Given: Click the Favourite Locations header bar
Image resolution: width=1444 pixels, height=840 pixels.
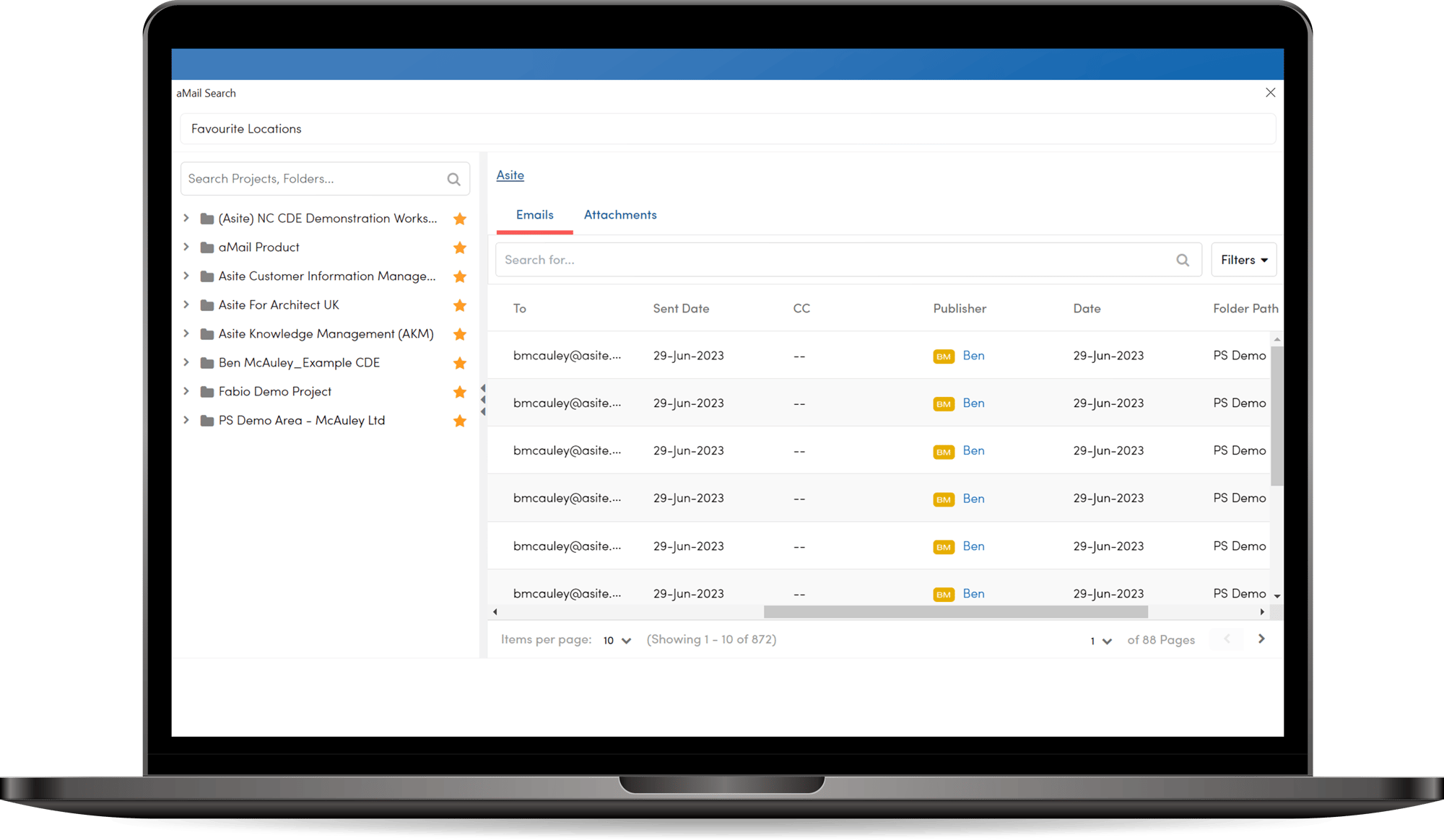Looking at the screenshot, I should click(x=728, y=129).
